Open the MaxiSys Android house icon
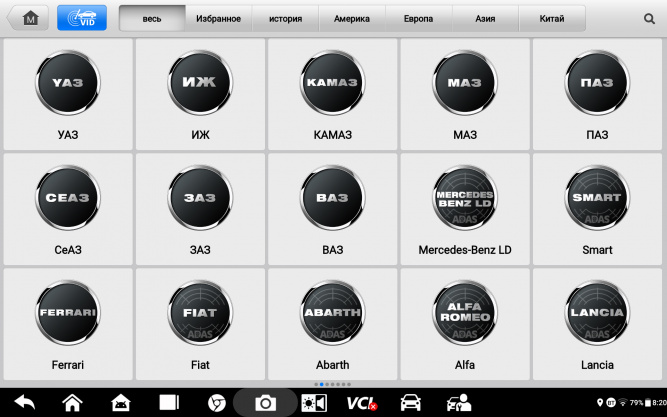Viewport: 667px width, 417px height. tap(121, 403)
